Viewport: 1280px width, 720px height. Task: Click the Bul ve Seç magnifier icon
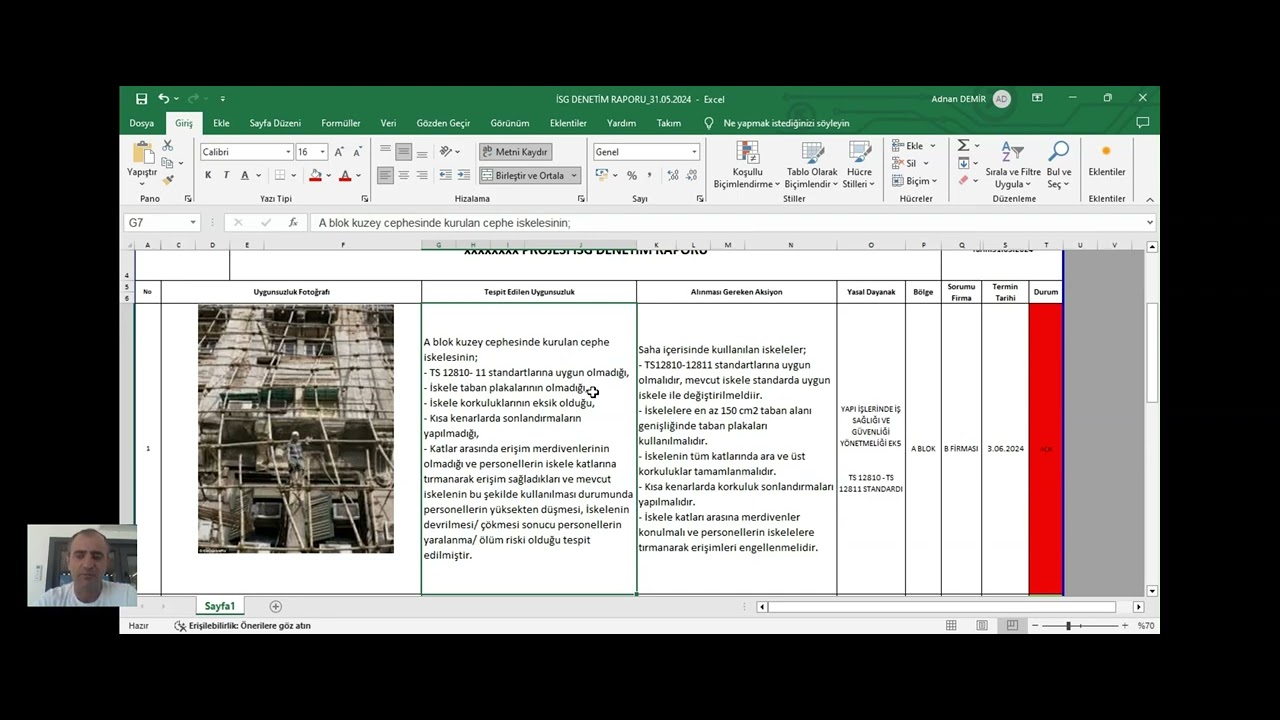coord(1059,151)
